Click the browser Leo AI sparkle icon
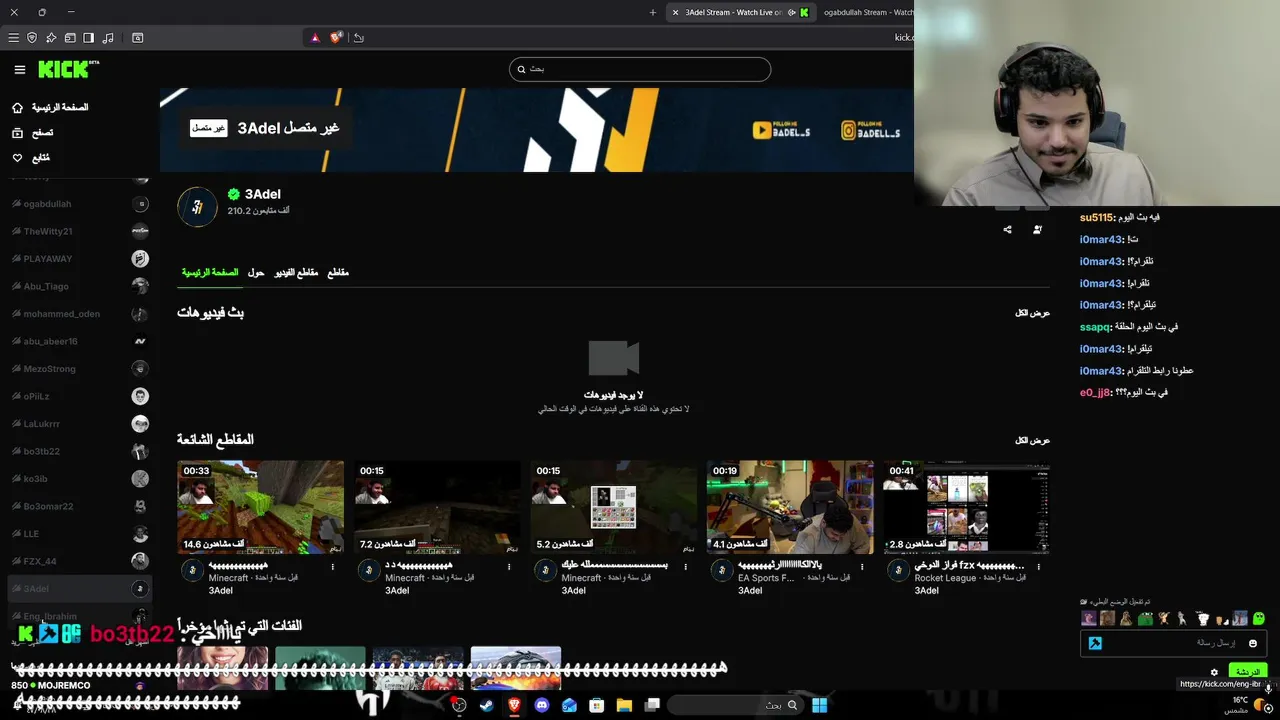 pos(51,38)
